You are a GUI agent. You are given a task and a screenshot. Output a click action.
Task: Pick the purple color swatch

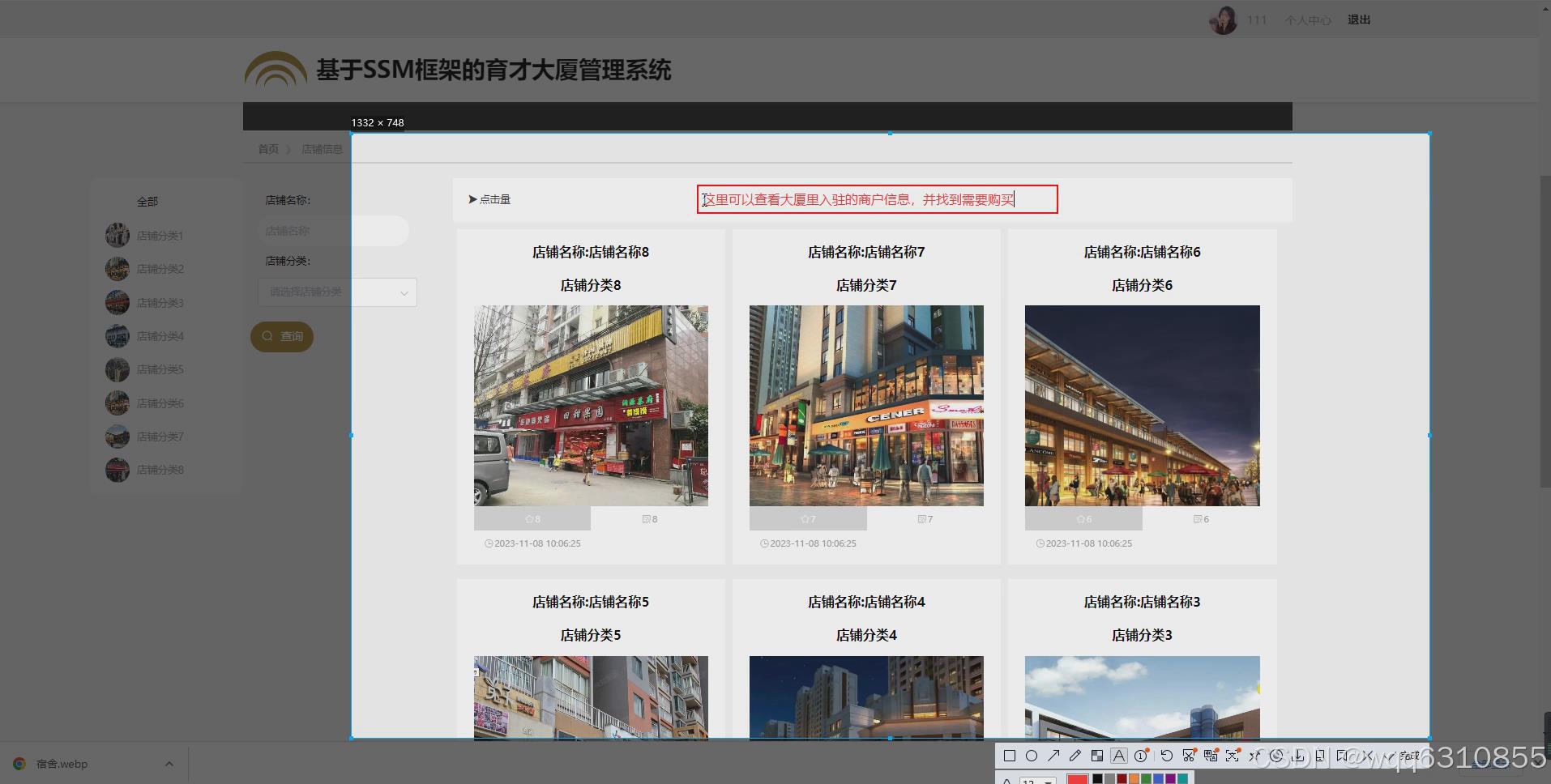pos(1170,778)
